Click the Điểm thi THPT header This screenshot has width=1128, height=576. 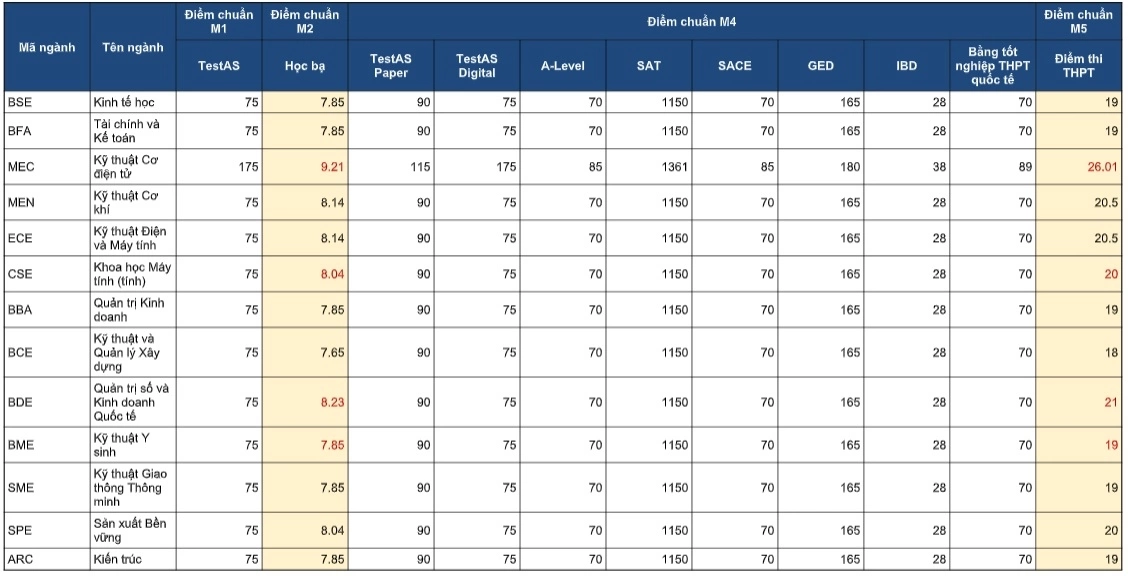point(1078,65)
